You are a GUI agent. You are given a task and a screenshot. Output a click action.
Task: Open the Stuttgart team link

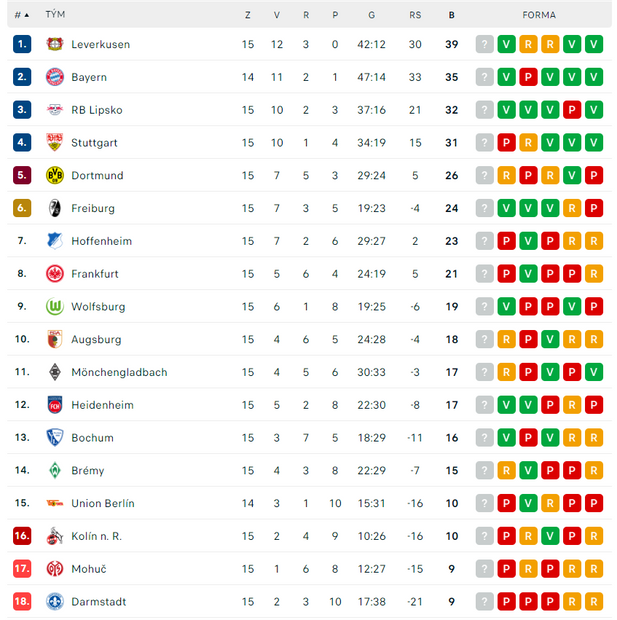(95, 143)
